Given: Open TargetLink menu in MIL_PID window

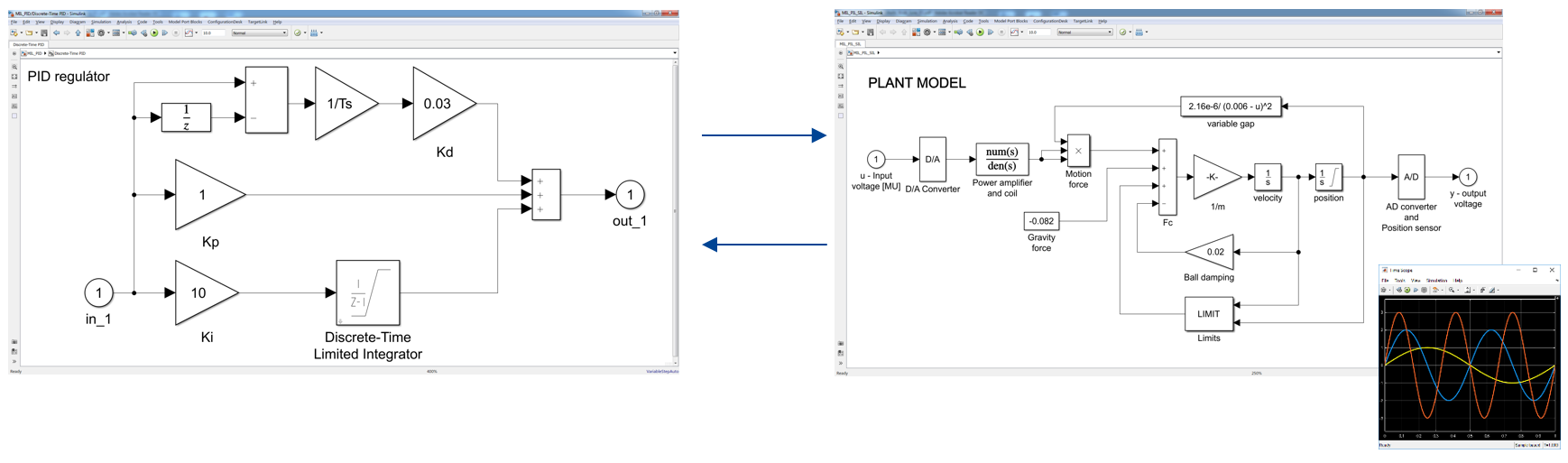Looking at the screenshot, I should pyautogui.click(x=257, y=22).
